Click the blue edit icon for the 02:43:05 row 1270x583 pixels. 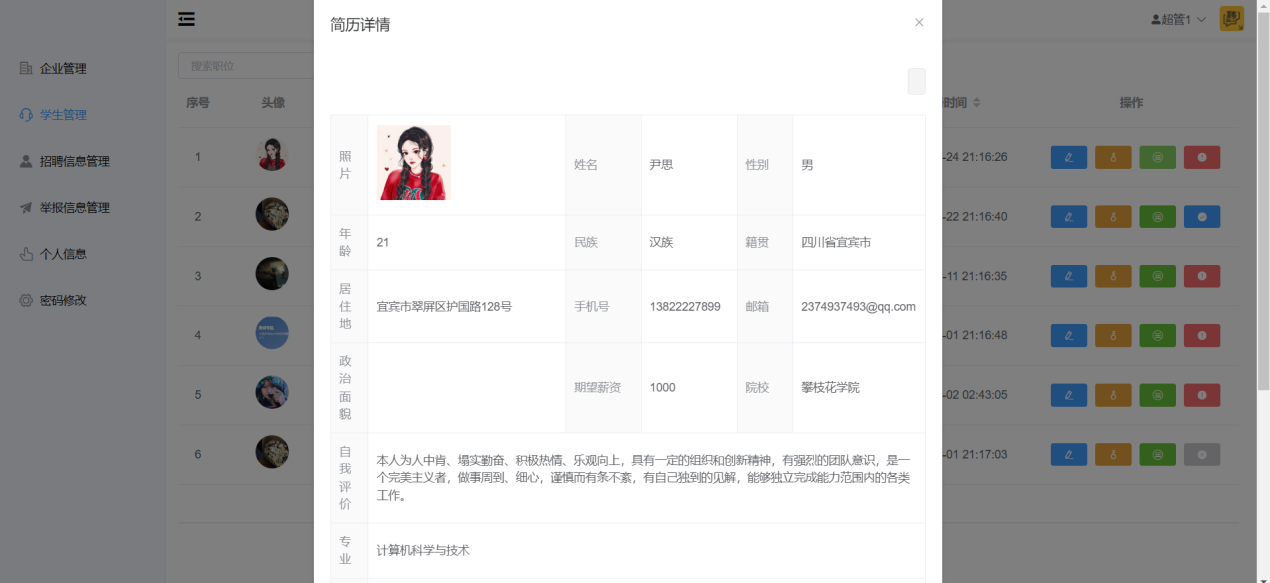[x=1069, y=395]
